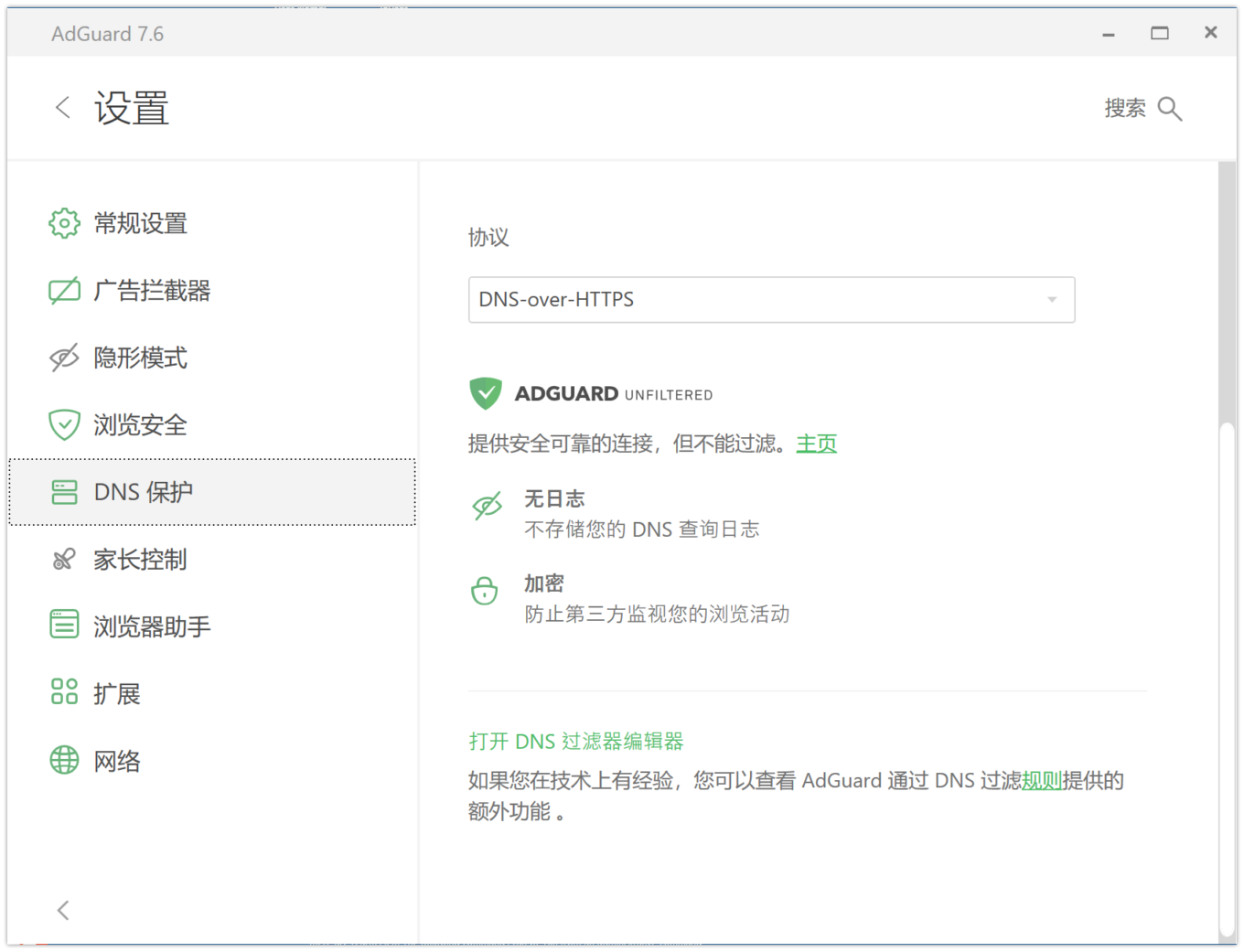Collapse sidebar with bottom chevron

62,910
